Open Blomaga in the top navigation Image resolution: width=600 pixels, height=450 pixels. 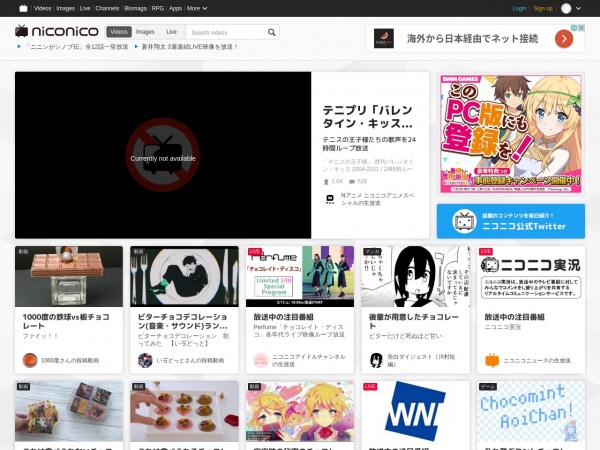[x=135, y=8]
